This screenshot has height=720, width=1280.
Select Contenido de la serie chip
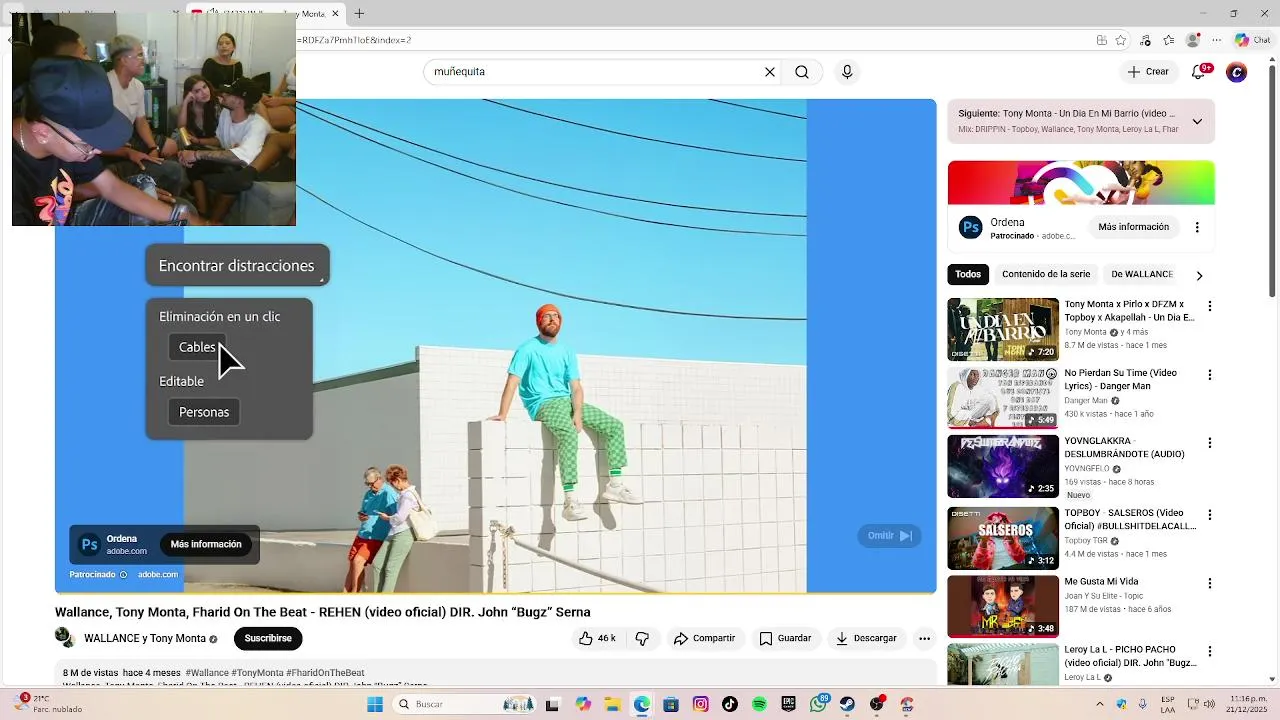1046,274
